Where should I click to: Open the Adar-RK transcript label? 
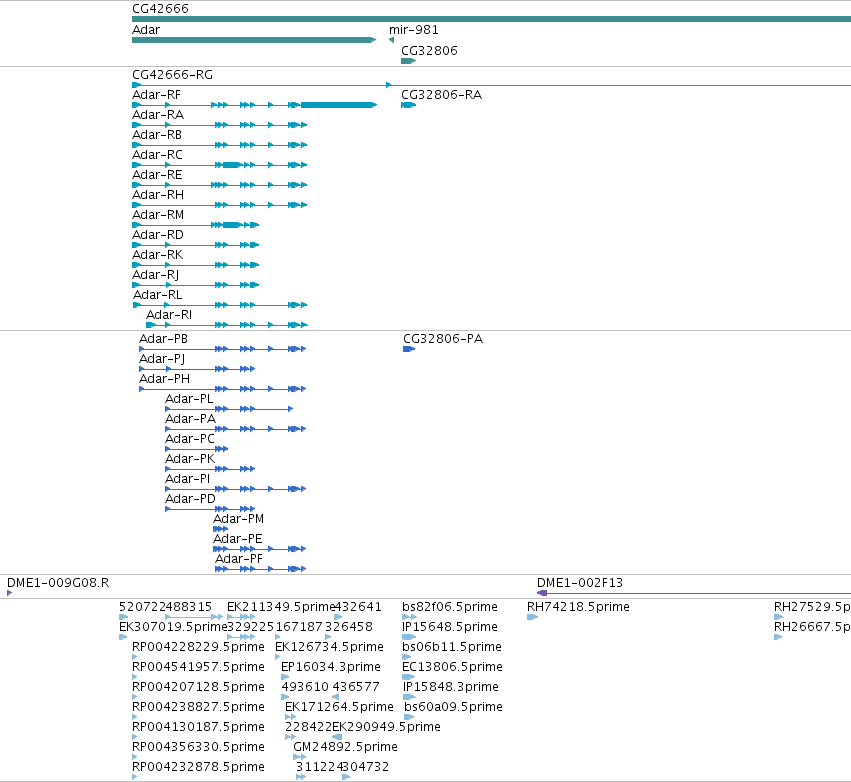[x=157, y=255]
